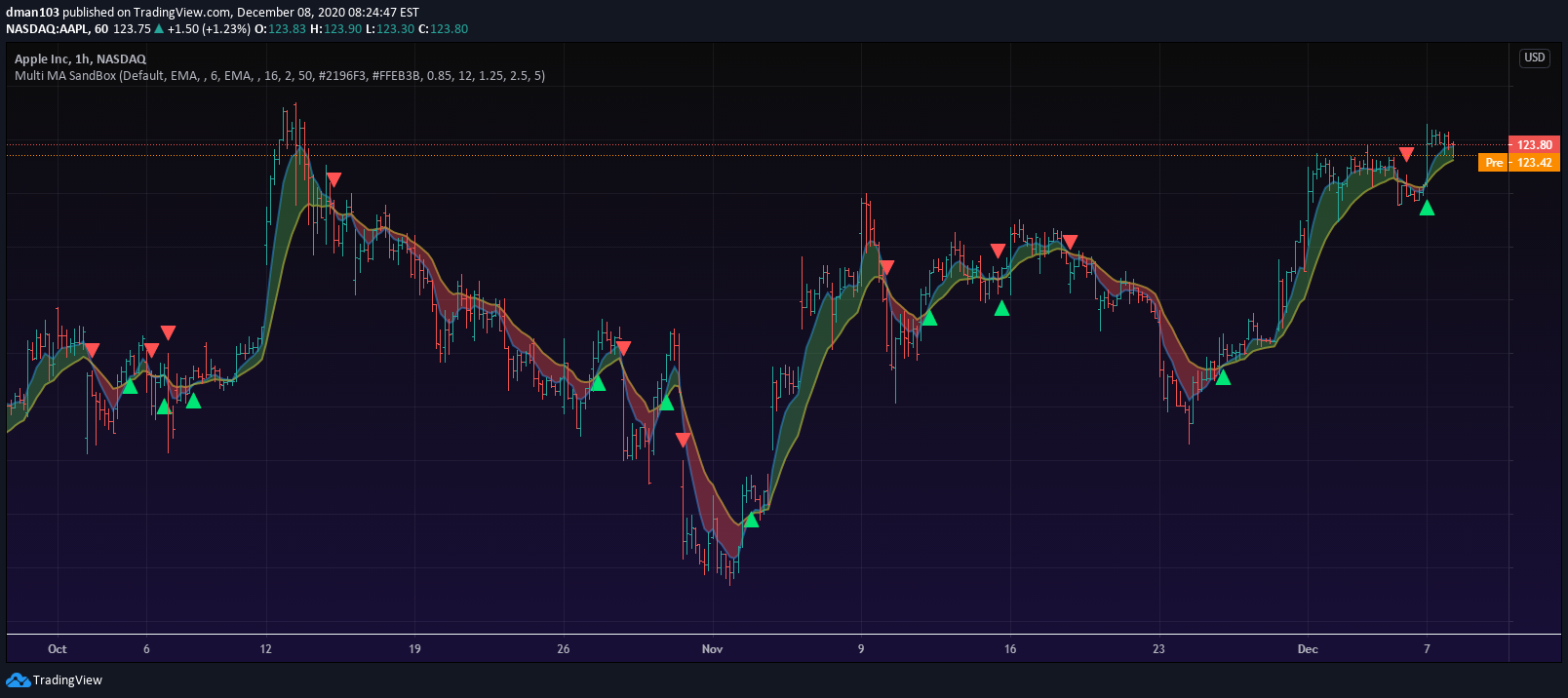This screenshot has width=1568, height=698.
Task: Click the 123.75 current price text
Action: pyautogui.click(x=132, y=29)
